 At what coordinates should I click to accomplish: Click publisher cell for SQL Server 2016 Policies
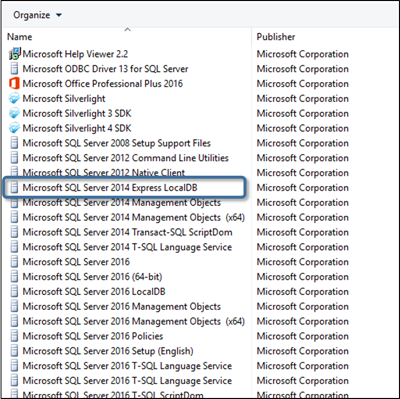point(303,336)
